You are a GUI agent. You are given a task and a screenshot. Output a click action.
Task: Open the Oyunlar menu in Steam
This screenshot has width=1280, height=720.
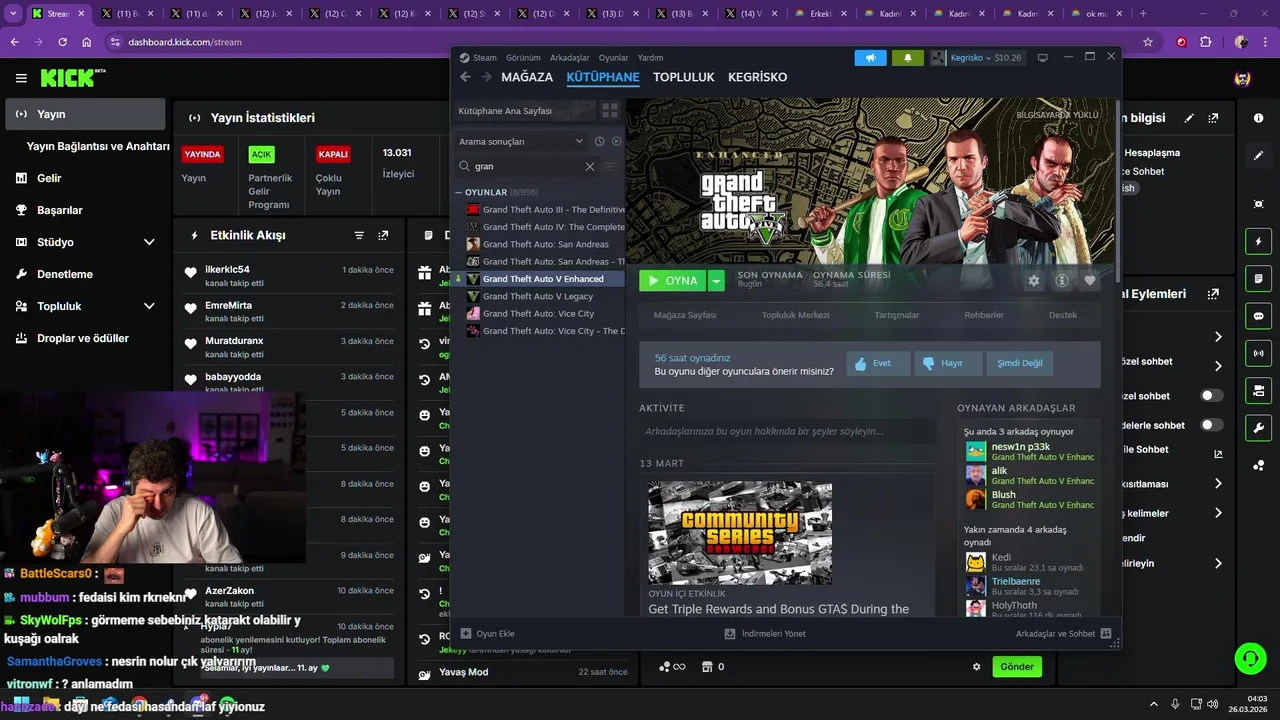[x=613, y=58]
